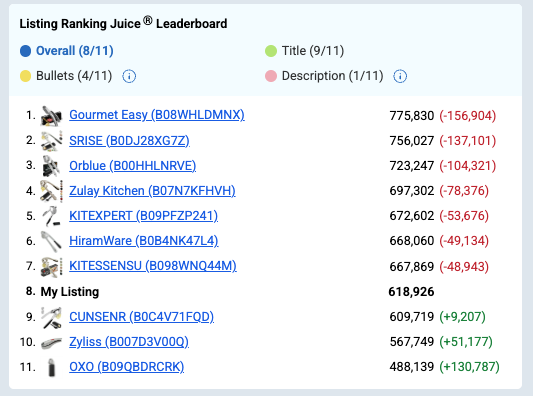Click KITEXPERT score 672,602
Screen dimensions: 533x396
click(x=412, y=216)
